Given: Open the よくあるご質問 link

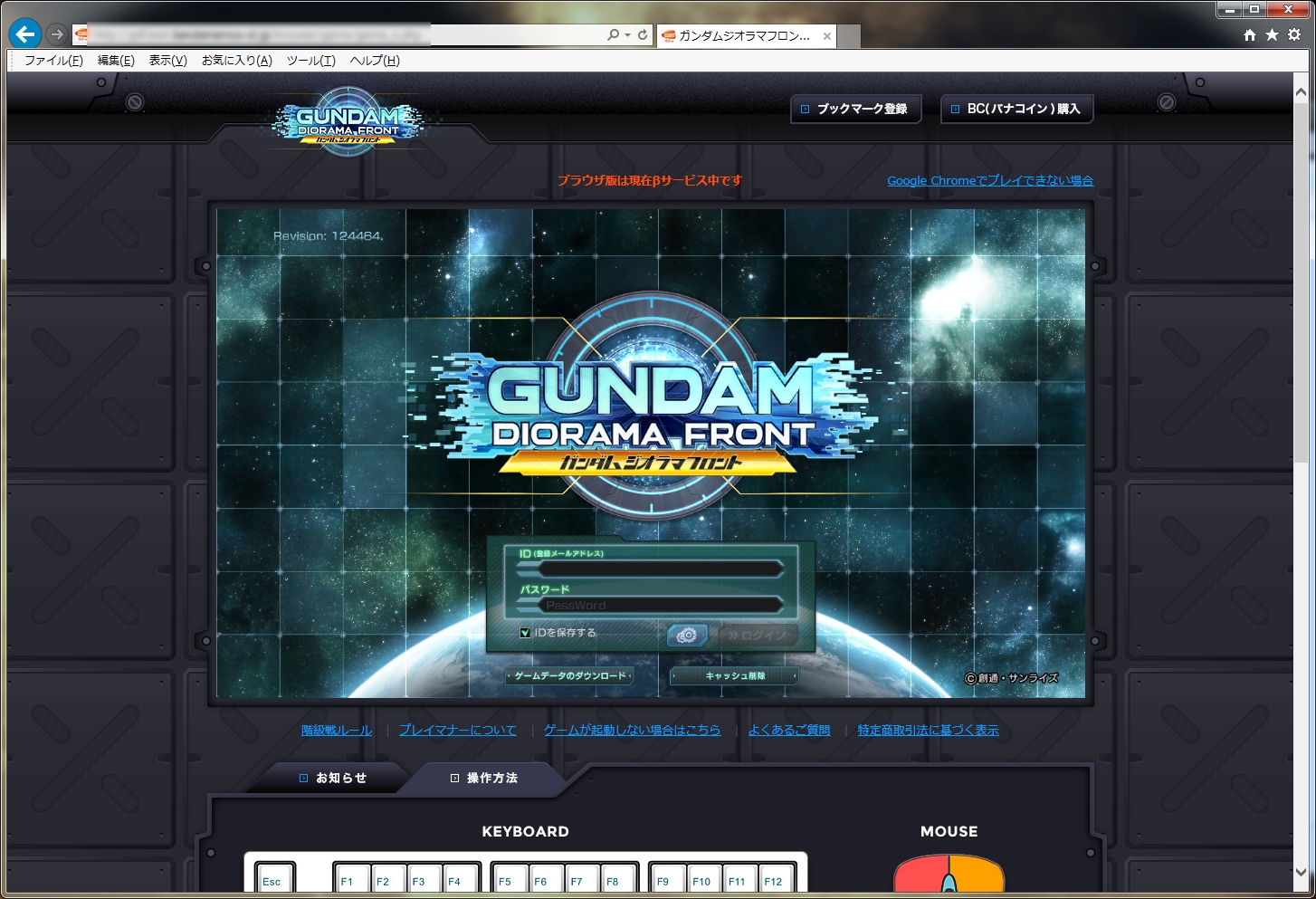Looking at the screenshot, I should point(789,731).
